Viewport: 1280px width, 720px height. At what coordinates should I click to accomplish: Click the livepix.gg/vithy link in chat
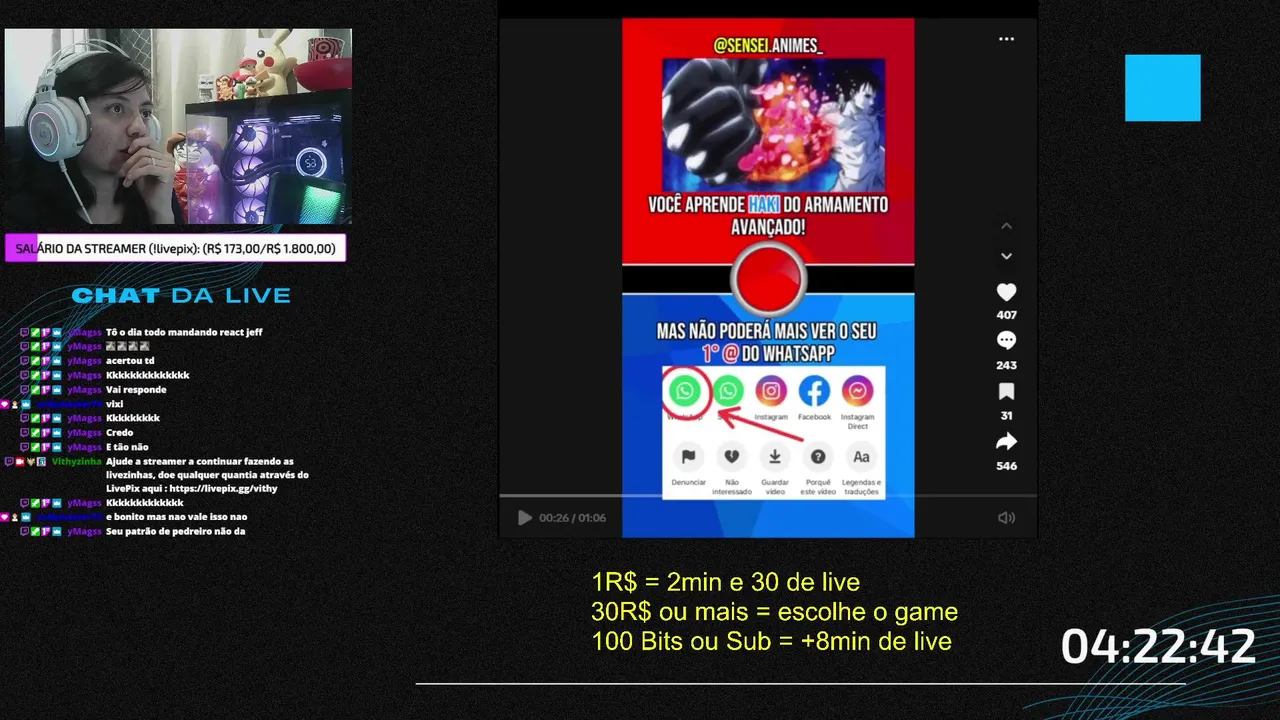point(221,488)
